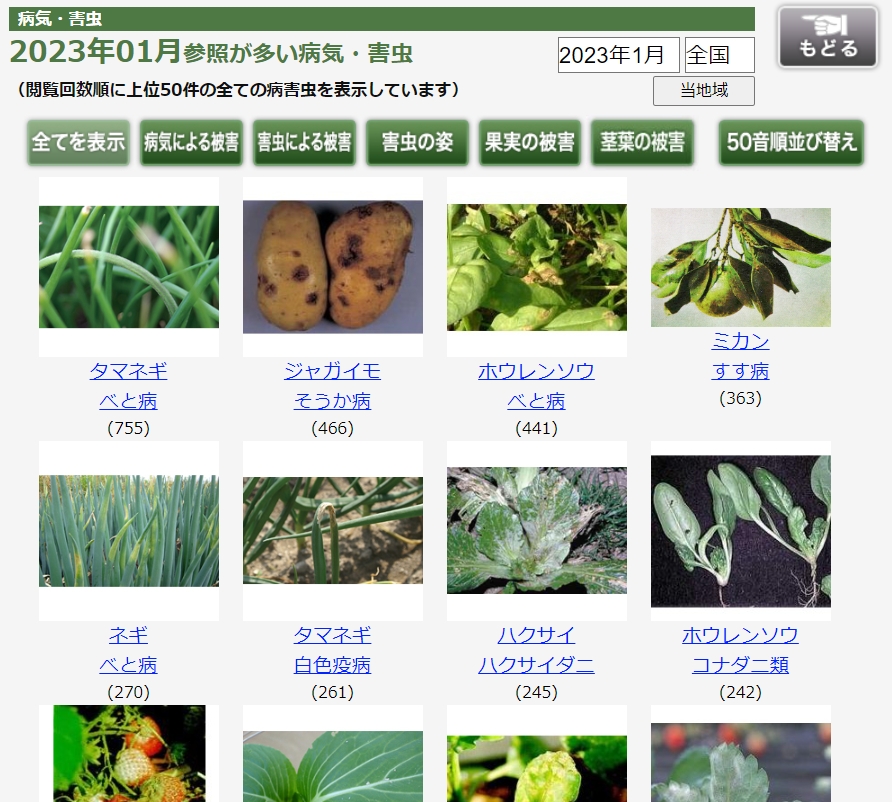Select the 害虫による被害 filter
This screenshot has height=802, width=892.
[304, 142]
